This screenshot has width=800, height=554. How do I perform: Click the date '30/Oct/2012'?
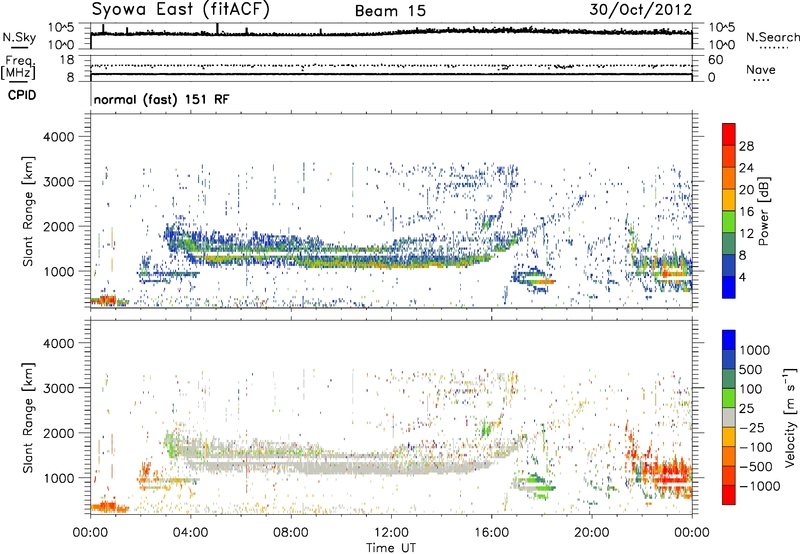click(641, 10)
